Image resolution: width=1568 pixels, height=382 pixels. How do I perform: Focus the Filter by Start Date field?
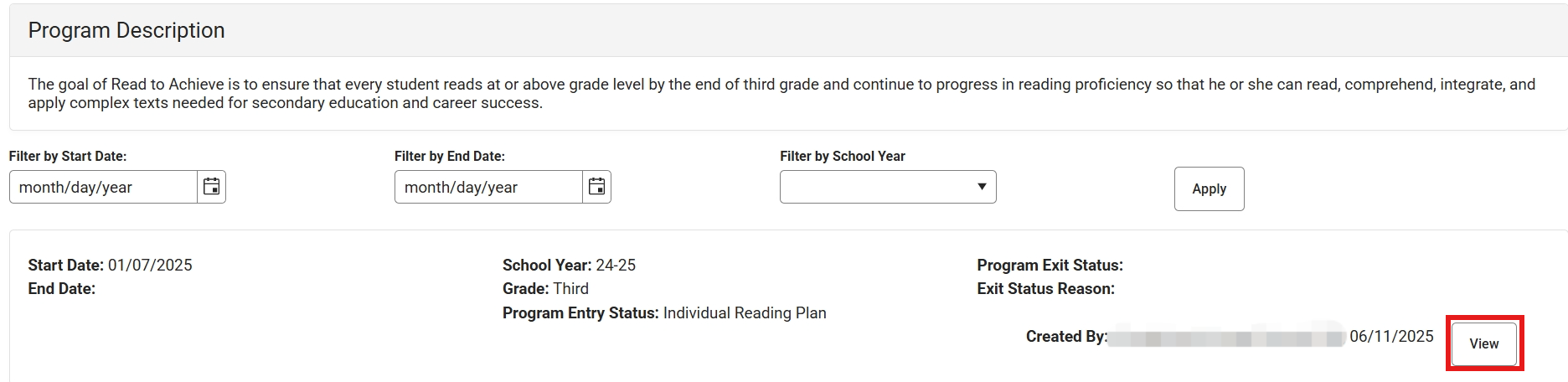coord(103,187)
